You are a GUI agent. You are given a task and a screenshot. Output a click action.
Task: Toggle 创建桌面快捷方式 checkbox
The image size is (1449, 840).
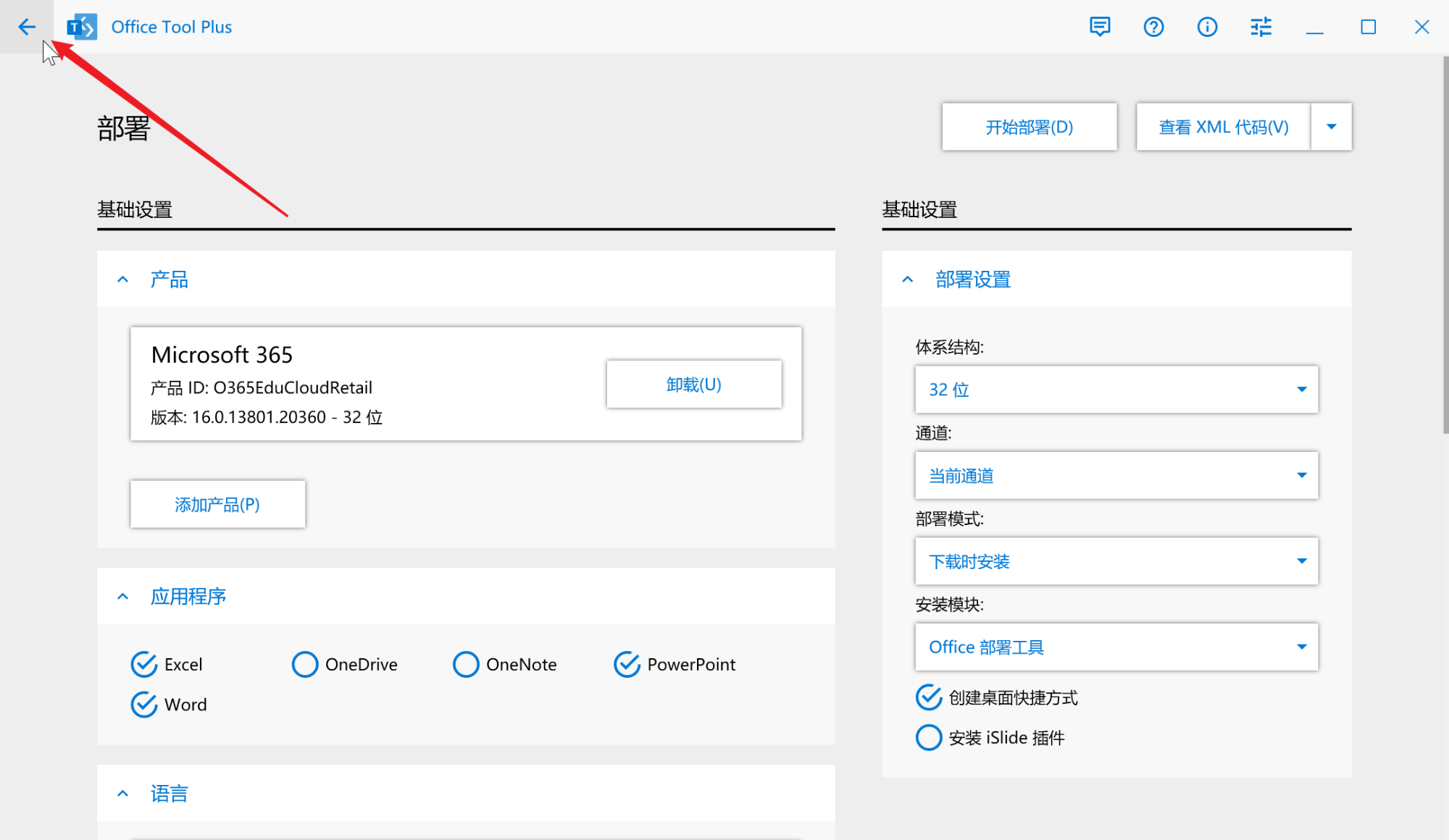click(x=929, y=697)
